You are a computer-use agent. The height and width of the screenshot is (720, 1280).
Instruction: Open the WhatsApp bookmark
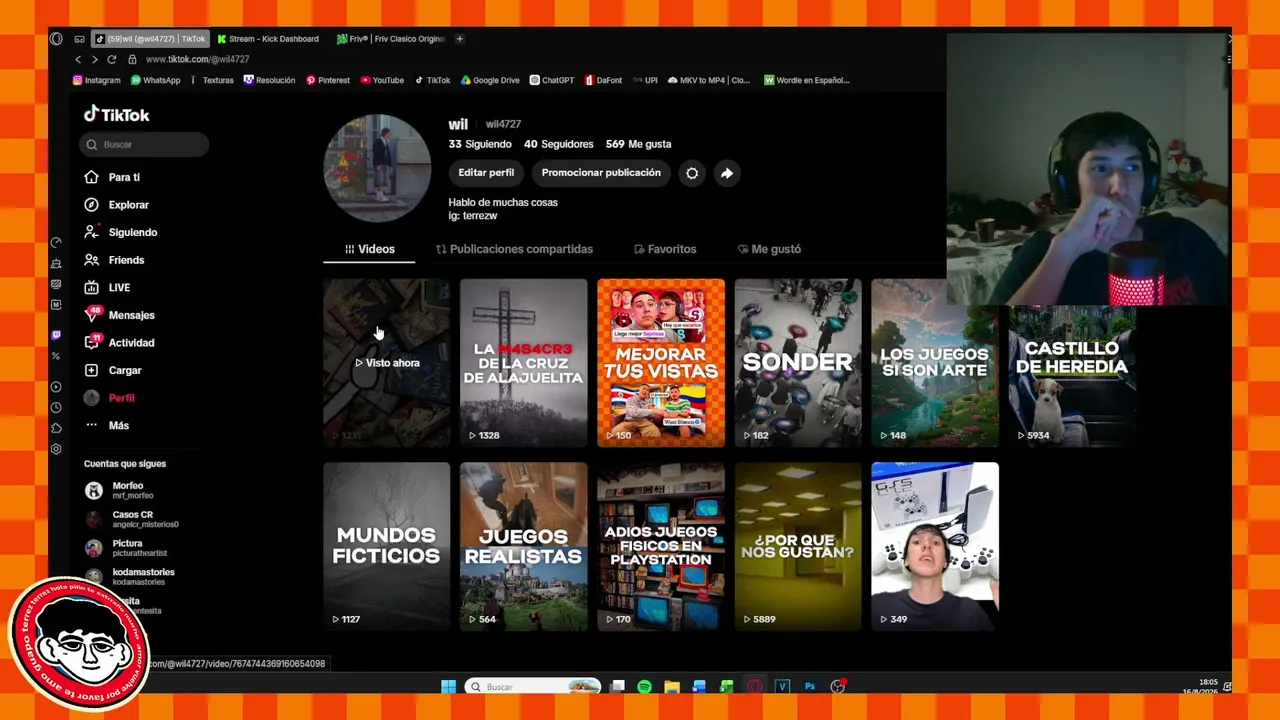click(x=156, y=80)
